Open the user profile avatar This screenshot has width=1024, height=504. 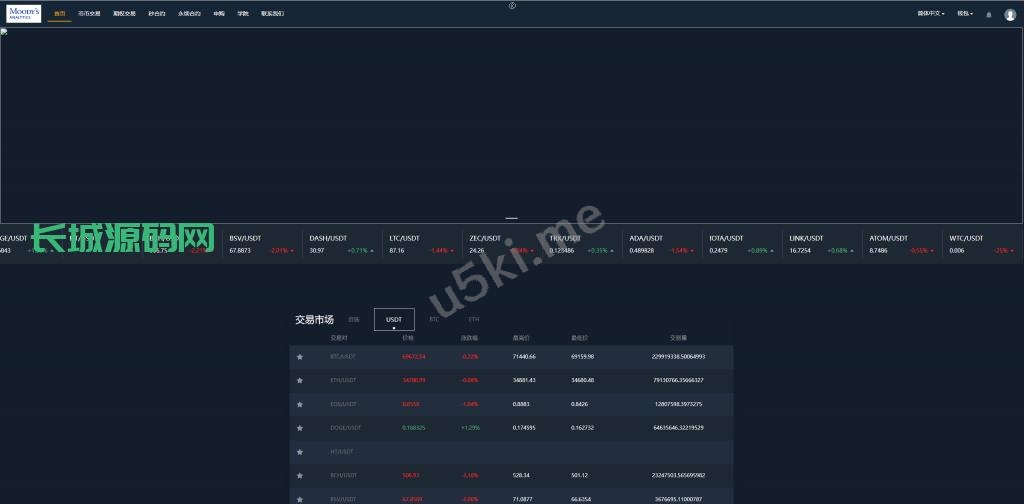pos(1009,14)
